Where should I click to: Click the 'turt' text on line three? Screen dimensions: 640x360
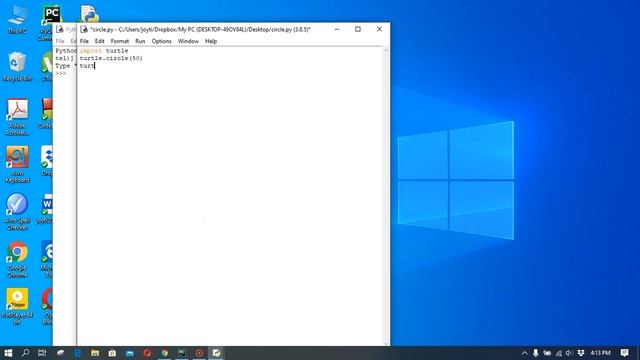point(87,65)
